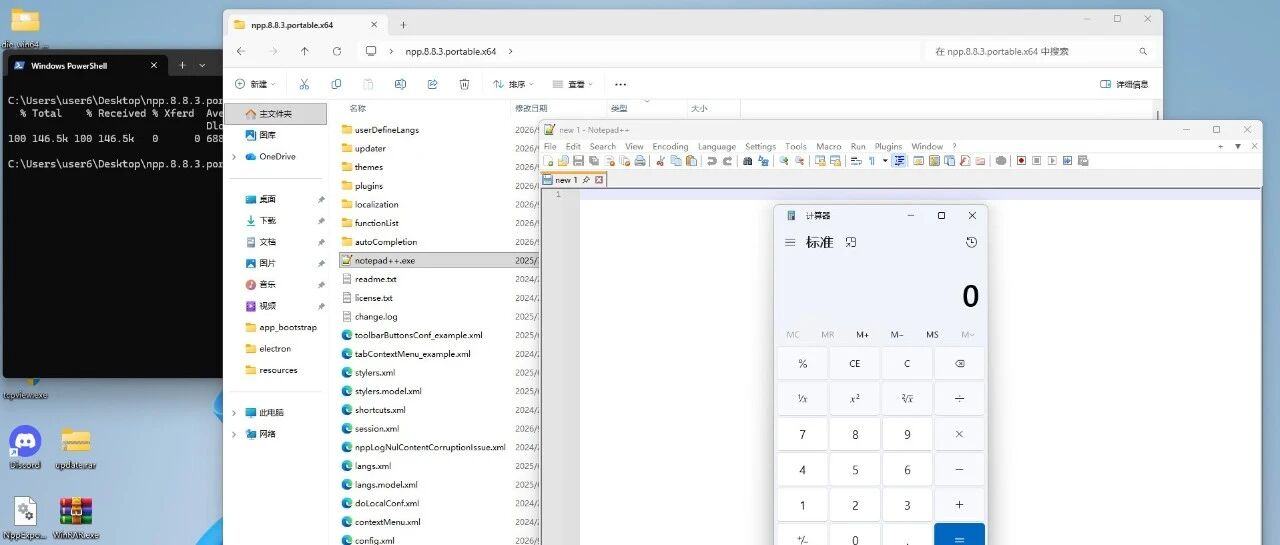Open the Calculator hamburger navigation menu
The width and height of the screenshot is (1280, 545).
point(790,242)
